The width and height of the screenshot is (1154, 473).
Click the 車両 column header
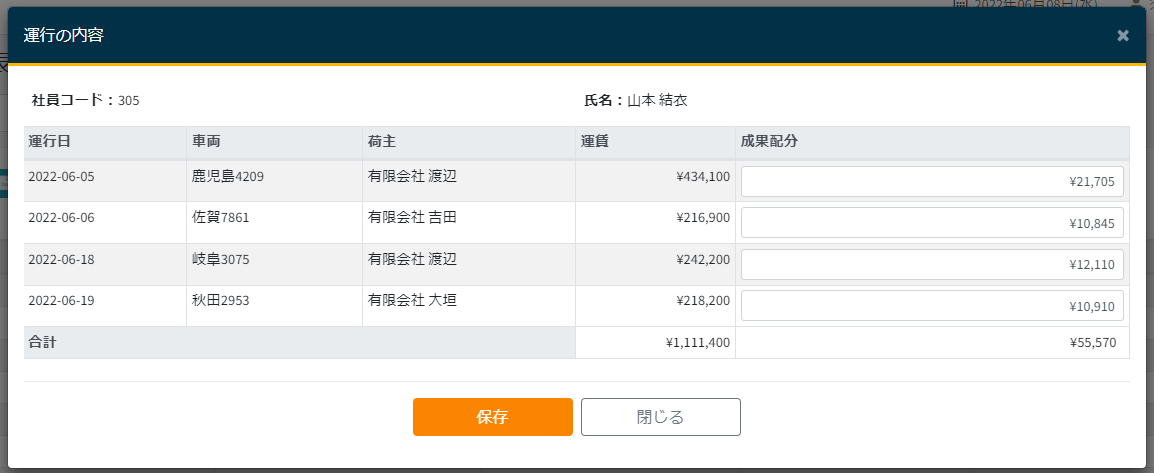pos(206,141)
